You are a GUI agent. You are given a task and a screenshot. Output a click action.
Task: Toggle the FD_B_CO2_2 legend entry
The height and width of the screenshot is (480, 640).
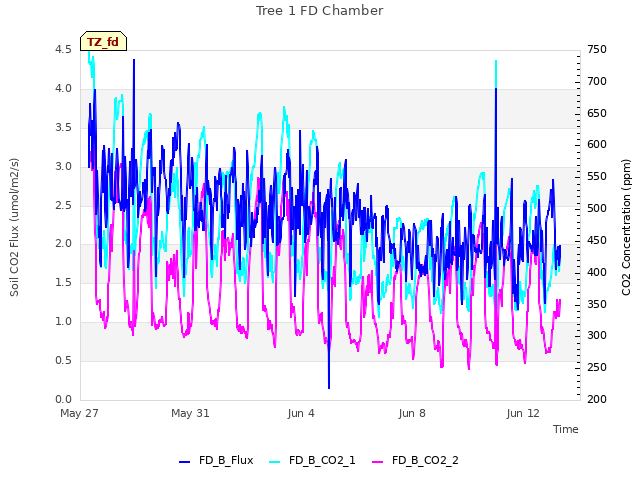click(416, 460)
